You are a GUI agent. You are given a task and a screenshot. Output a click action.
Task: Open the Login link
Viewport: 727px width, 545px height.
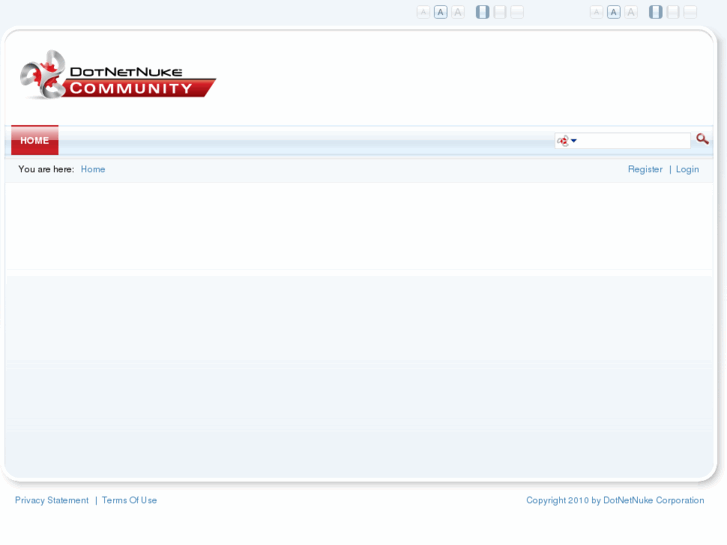[x=687, y=169]
